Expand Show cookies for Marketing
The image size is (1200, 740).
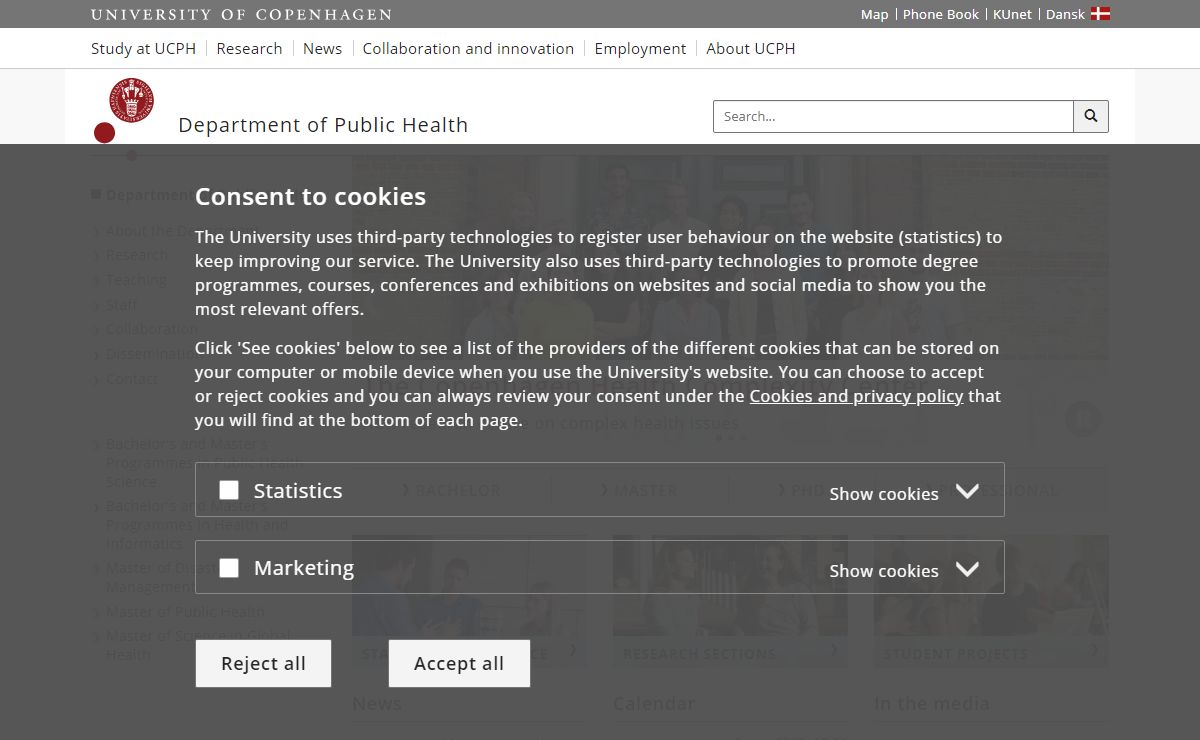coord(903,569)
